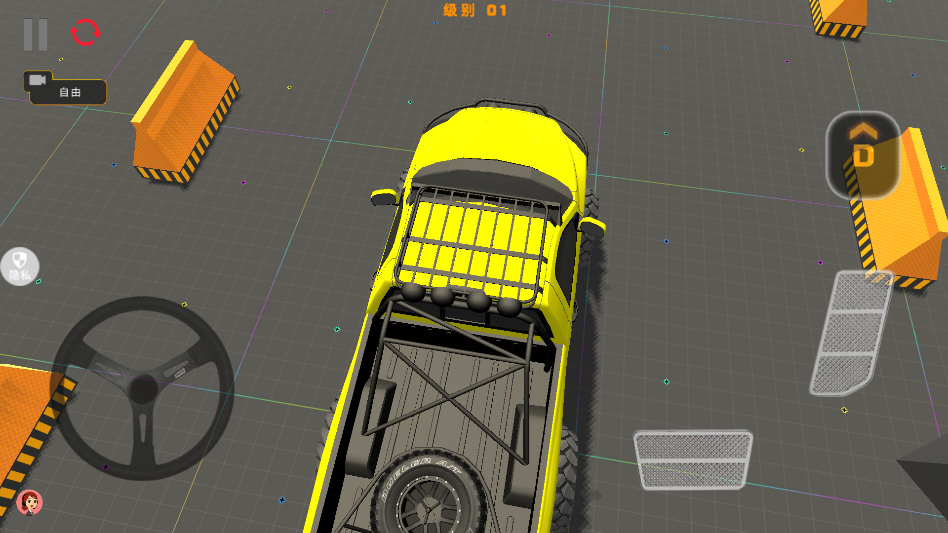Screen dimensions: 948x533
Task: Restart the level using the red arrows icon
Action: tap(86, 33)
